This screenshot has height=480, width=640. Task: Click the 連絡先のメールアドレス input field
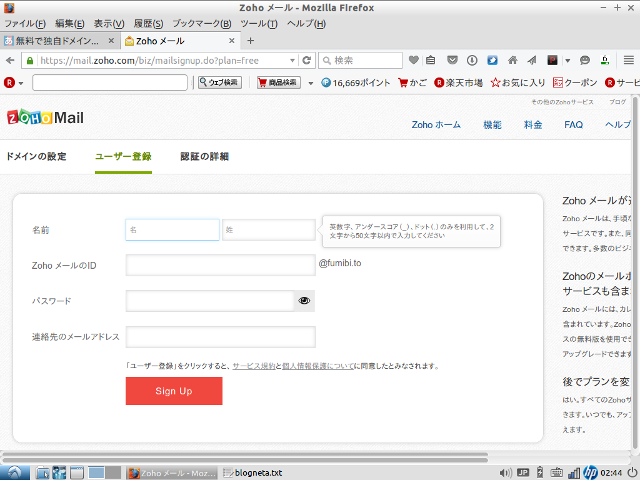pos(220,337)
